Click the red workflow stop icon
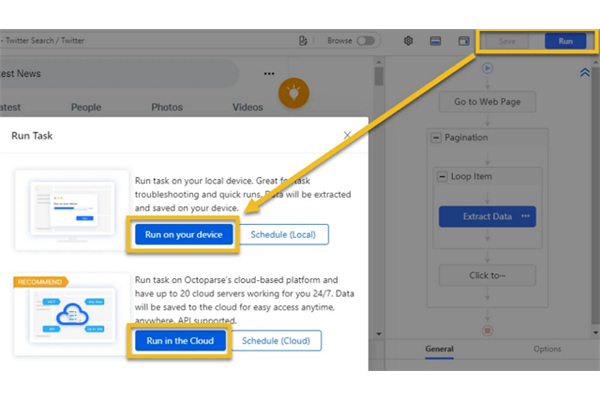Viewport: 600px width, 400px height. click(487, 330)
